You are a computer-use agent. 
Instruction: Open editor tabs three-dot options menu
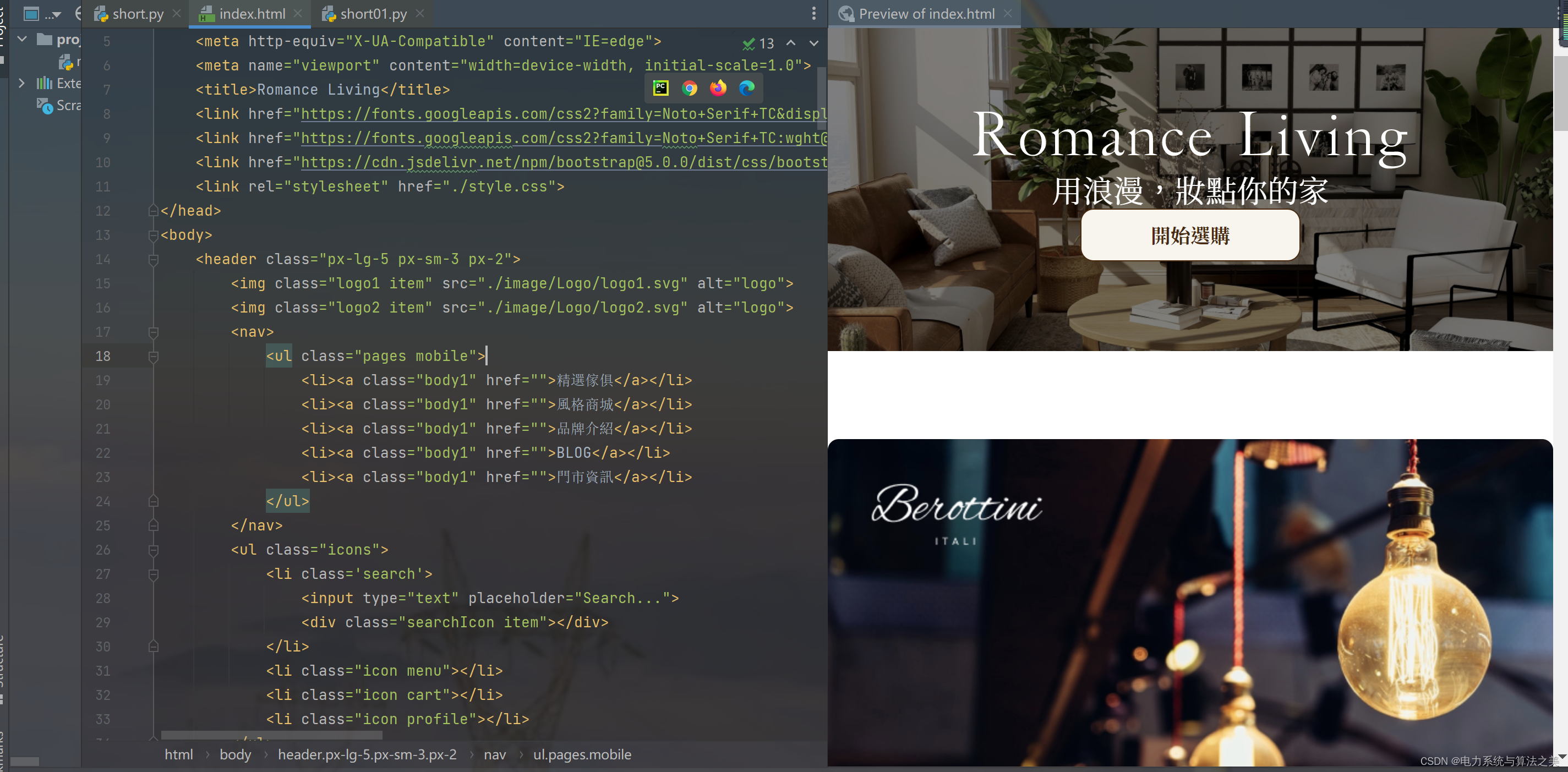pyautogui.click(x=814, y=13)
